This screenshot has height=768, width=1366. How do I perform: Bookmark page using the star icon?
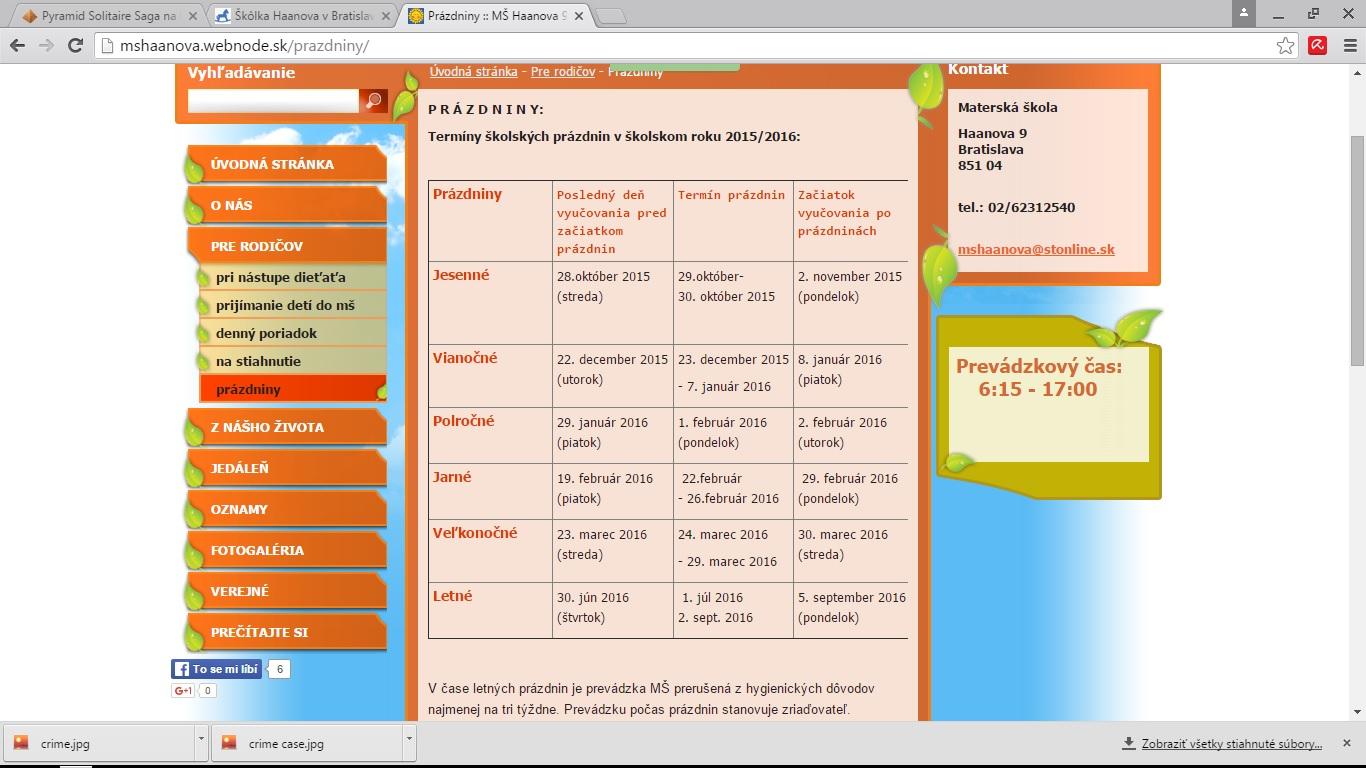1285,46
